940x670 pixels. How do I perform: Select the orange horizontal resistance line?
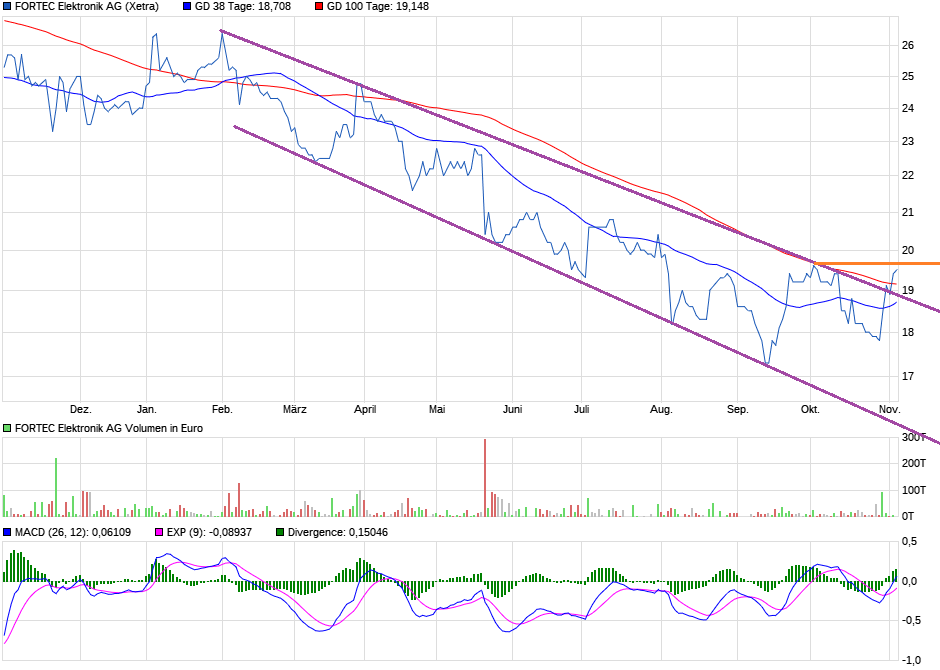click(x=880, y=263)
